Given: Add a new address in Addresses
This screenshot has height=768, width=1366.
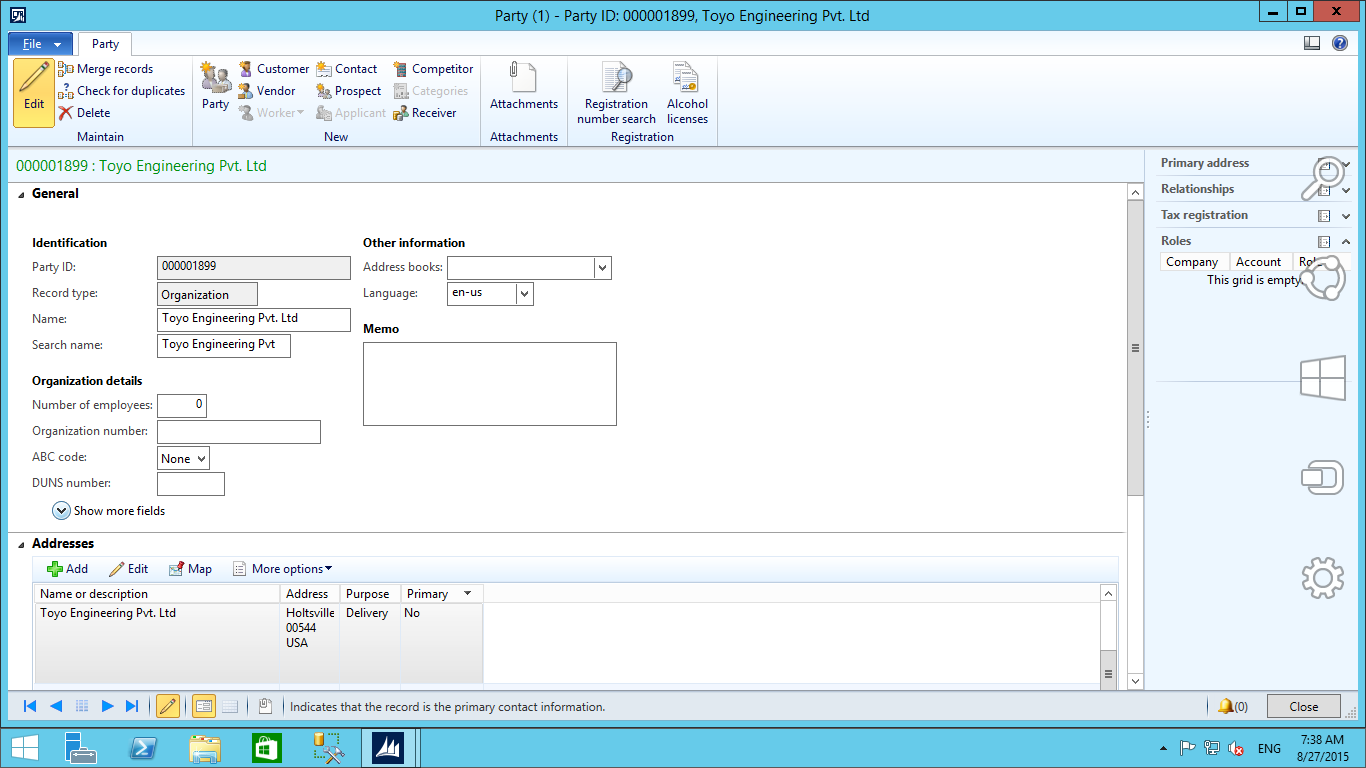Looking at the screenshot, I should (x=68, y=569).
